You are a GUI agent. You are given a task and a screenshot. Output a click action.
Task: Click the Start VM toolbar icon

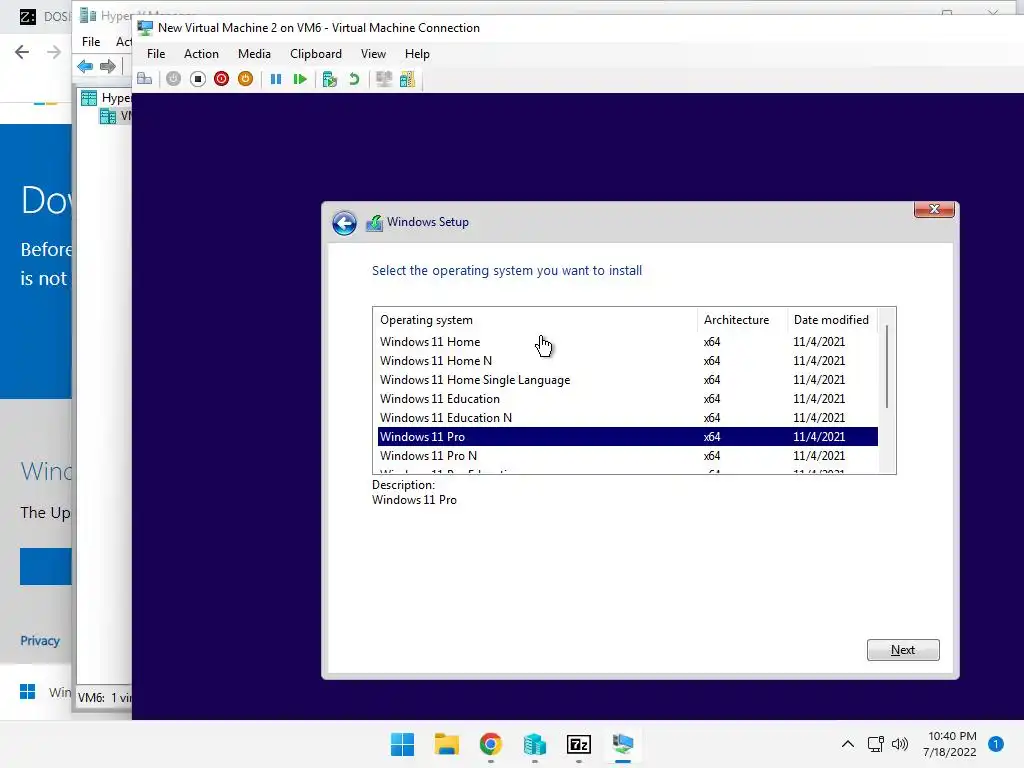[x=173, y=79]
